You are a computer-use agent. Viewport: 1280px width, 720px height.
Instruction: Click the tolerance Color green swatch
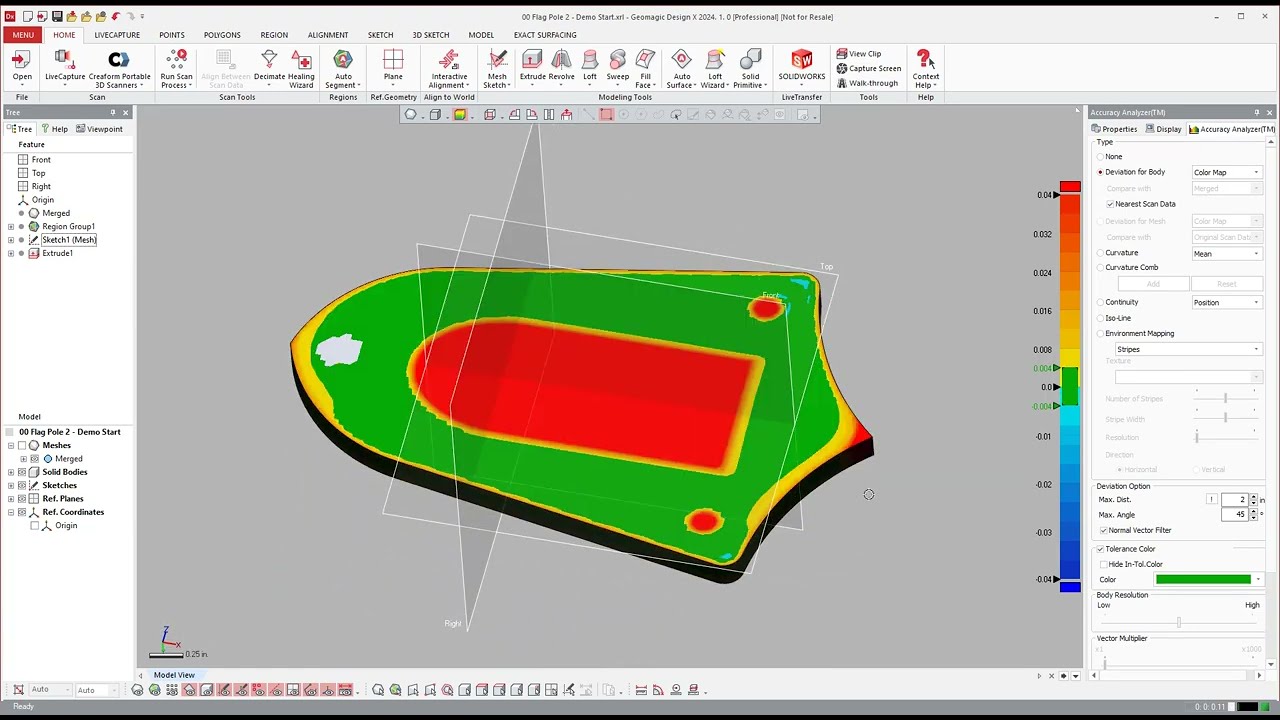pyautogui.click(x=1203, y=580)
